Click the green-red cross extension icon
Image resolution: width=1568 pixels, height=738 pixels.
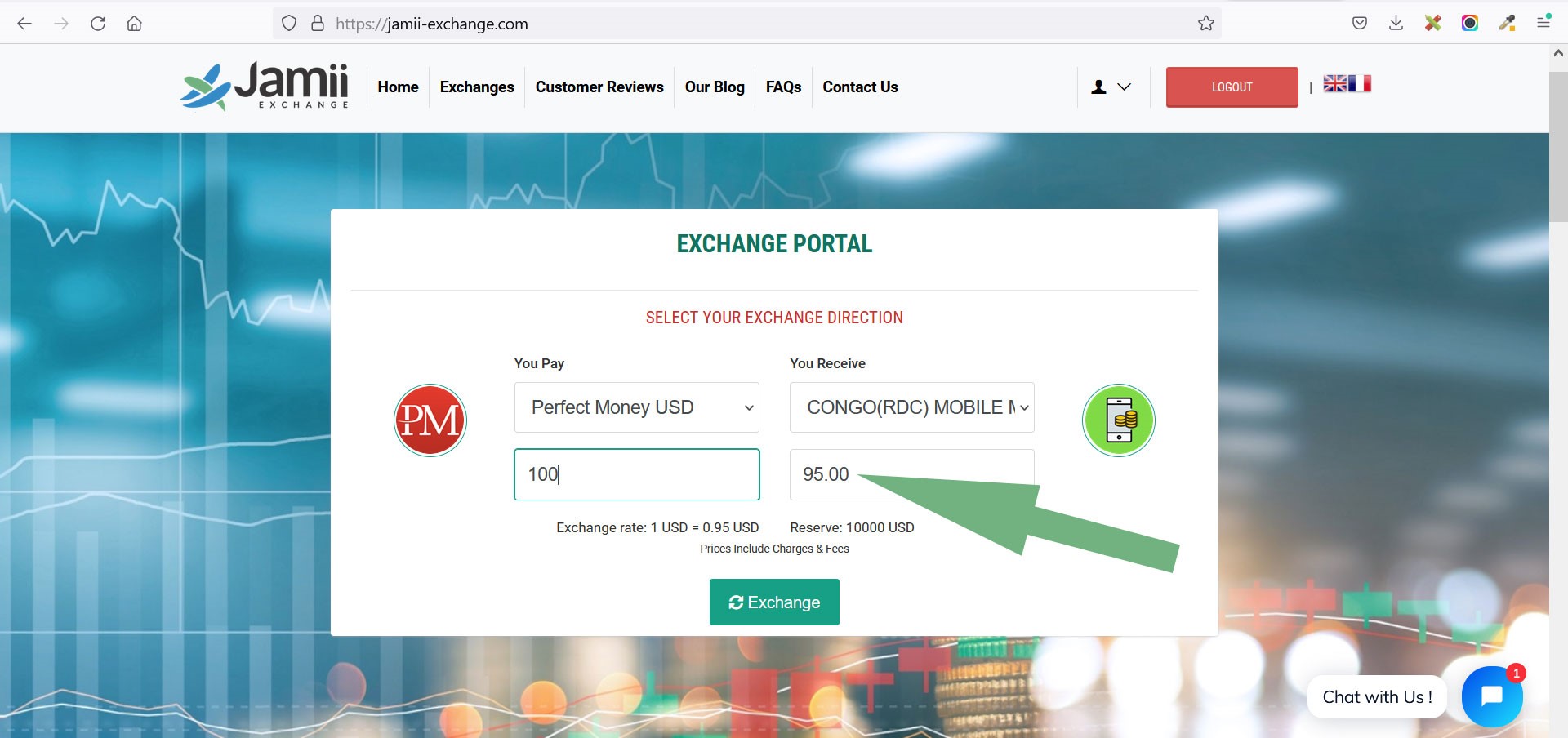coord(1433,23)
